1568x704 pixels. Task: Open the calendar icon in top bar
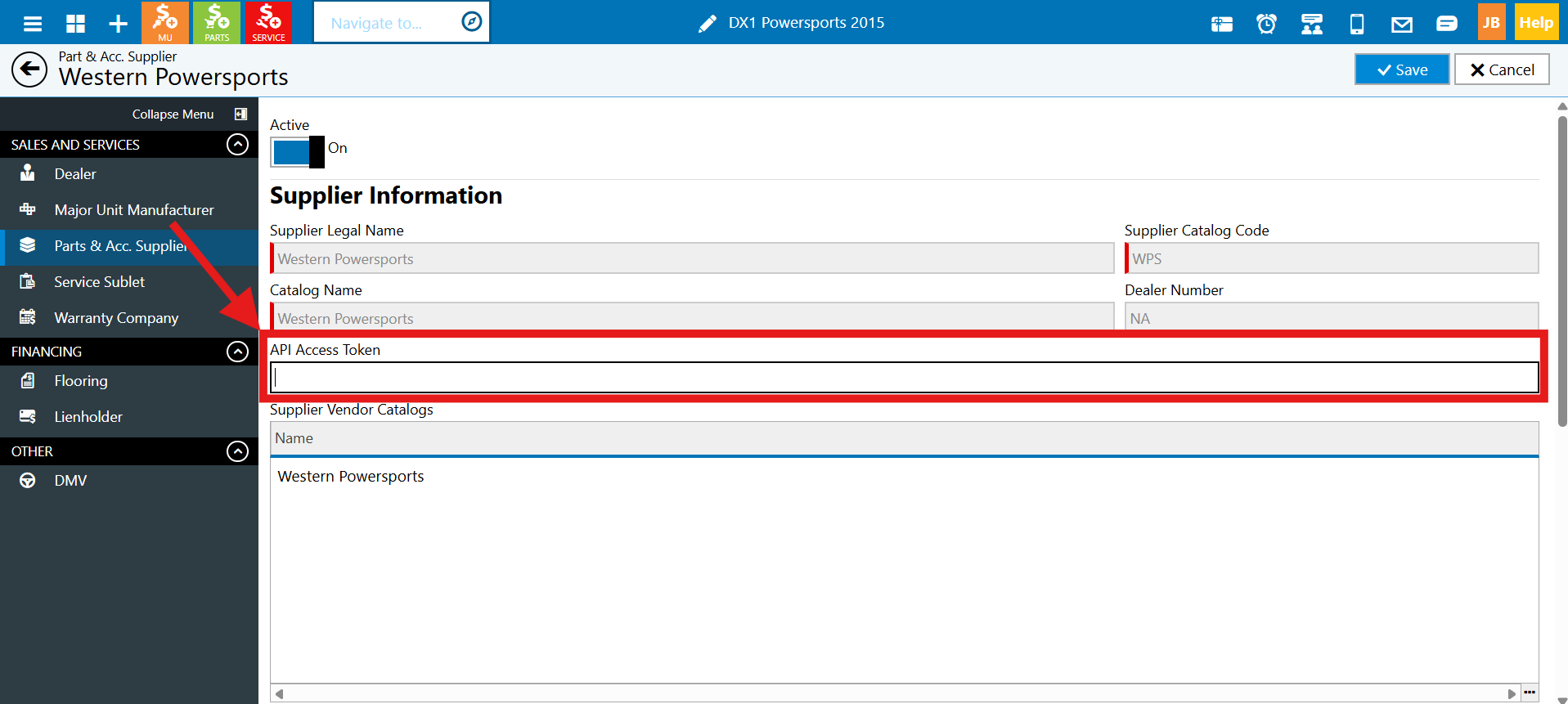1222,24
